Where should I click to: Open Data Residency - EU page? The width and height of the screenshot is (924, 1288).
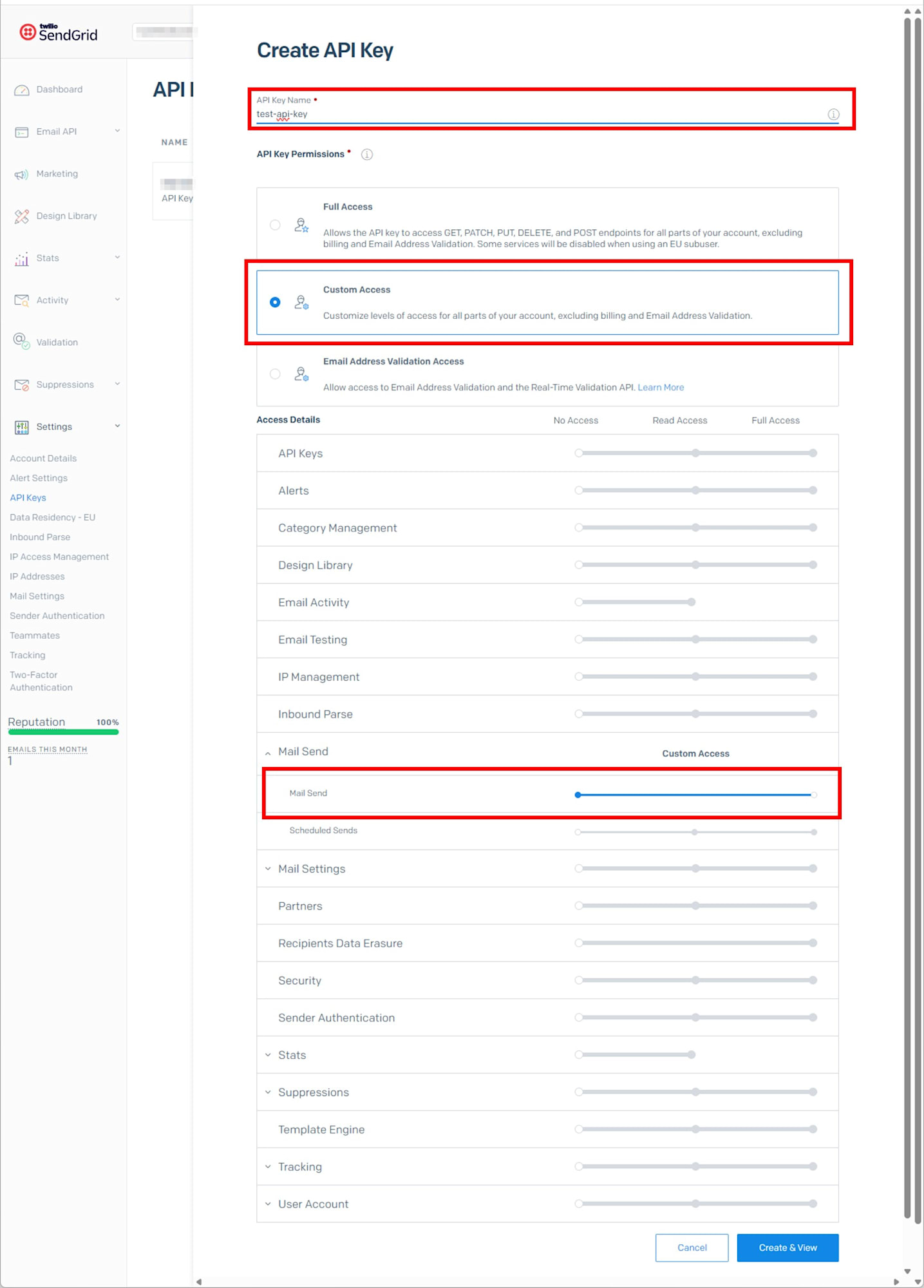click(53, 518)
